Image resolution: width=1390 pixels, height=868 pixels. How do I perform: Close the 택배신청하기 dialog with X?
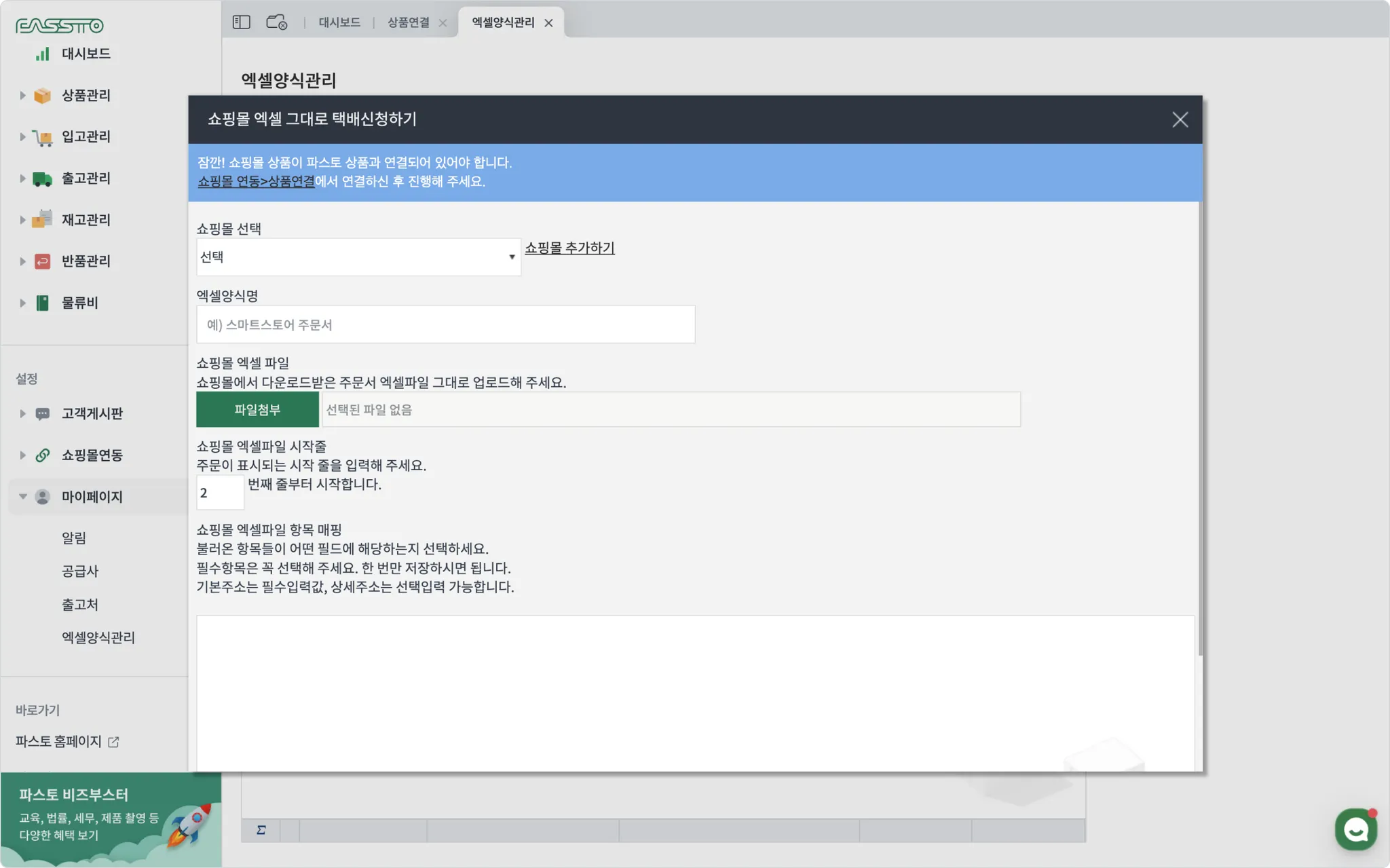tap(1180, 120)
